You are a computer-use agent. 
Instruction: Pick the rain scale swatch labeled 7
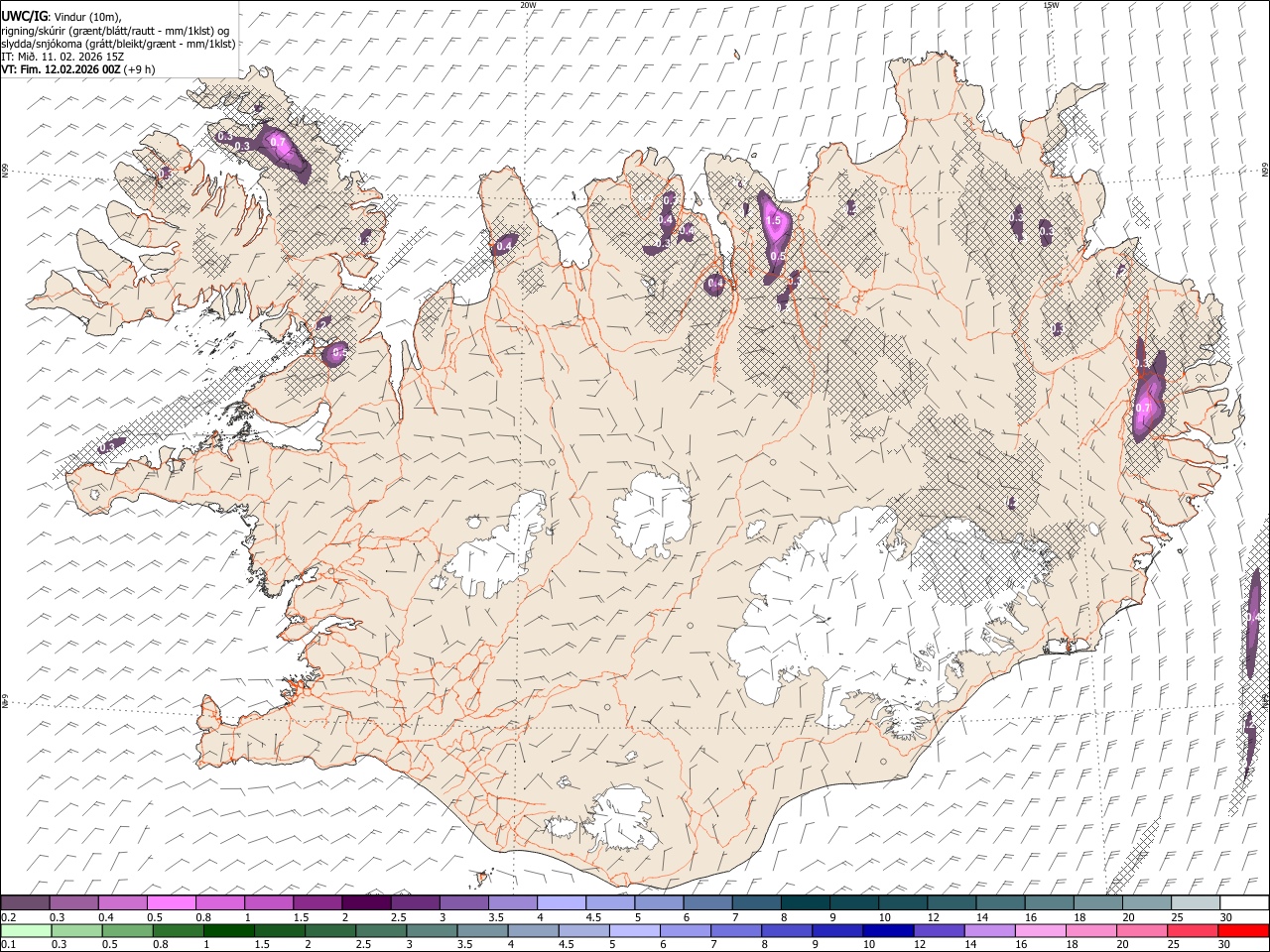(736, 931)
